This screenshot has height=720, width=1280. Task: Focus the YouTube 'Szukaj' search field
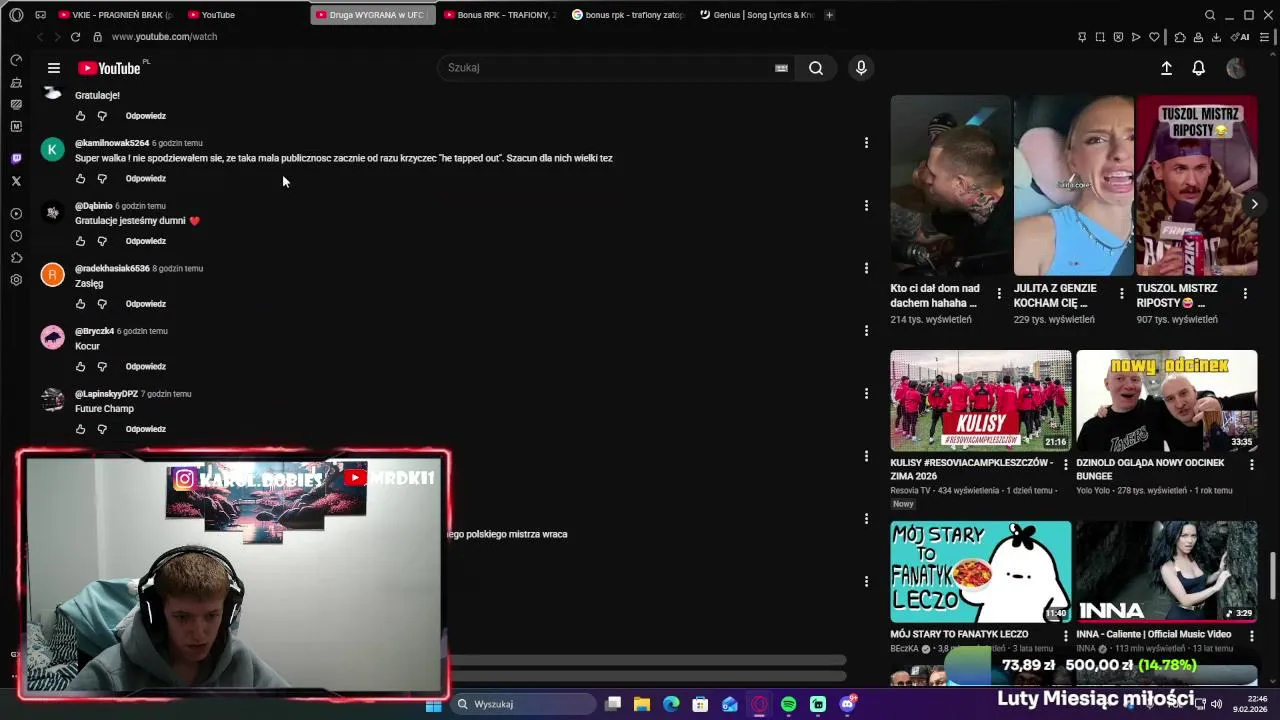coord(605,68)
